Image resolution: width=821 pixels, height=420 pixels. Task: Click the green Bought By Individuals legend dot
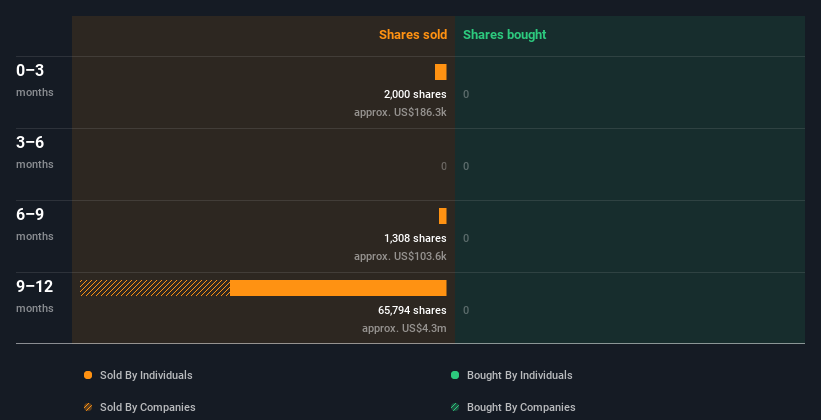tap(455, 375)
